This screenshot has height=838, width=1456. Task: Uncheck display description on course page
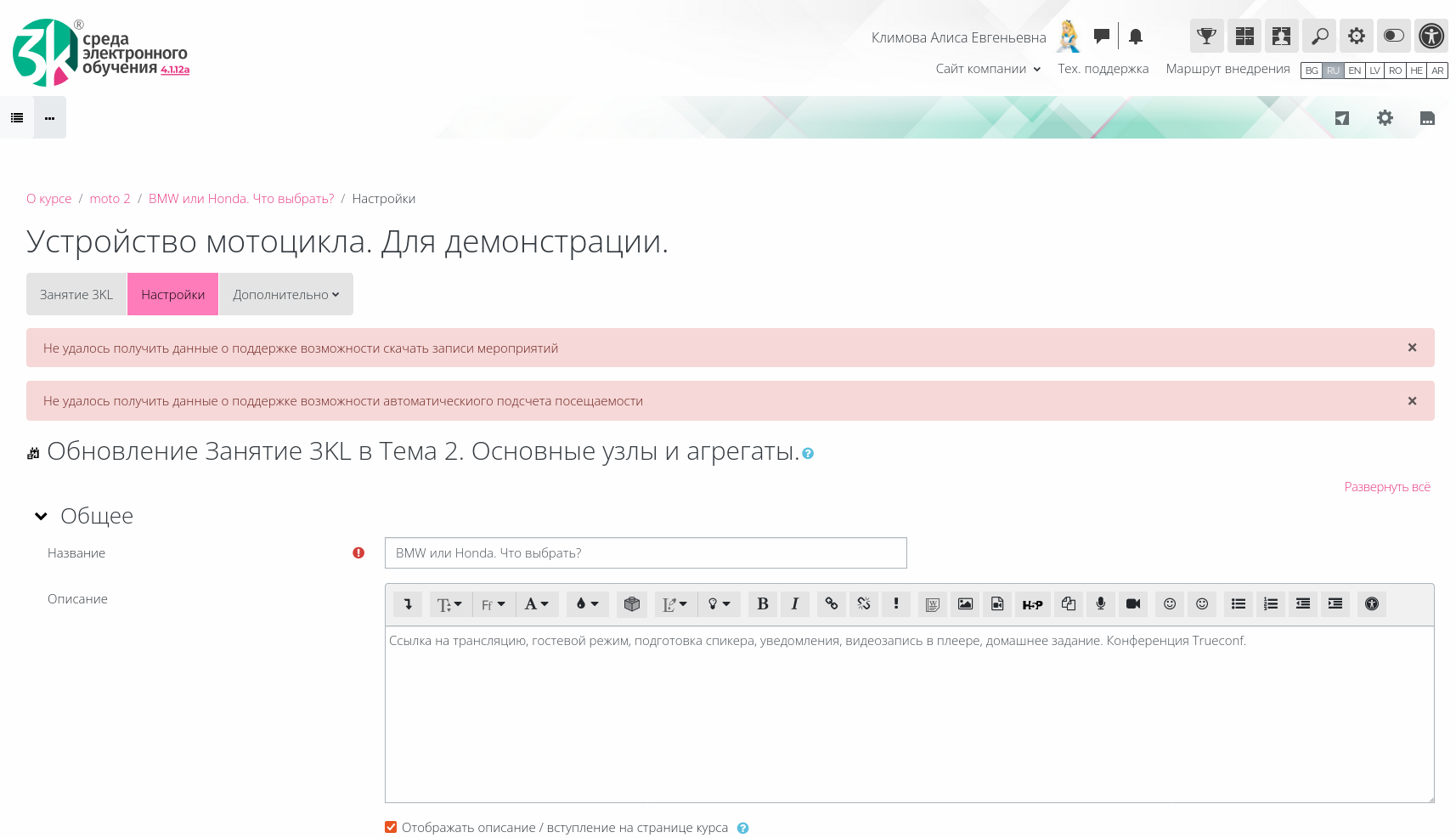point(391,827)
